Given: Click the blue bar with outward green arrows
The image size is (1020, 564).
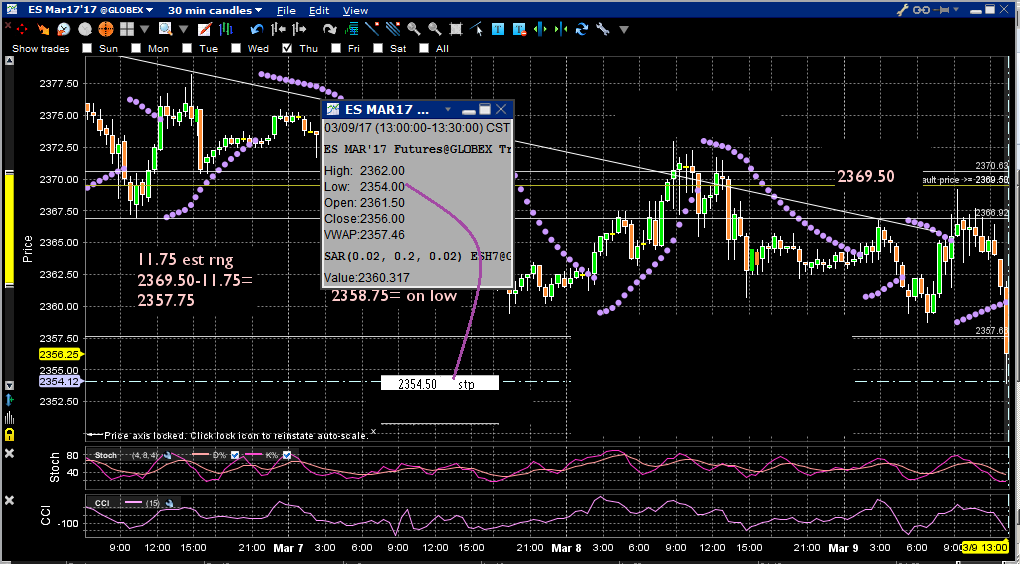Looking at the screenshot, I should 540,29.
